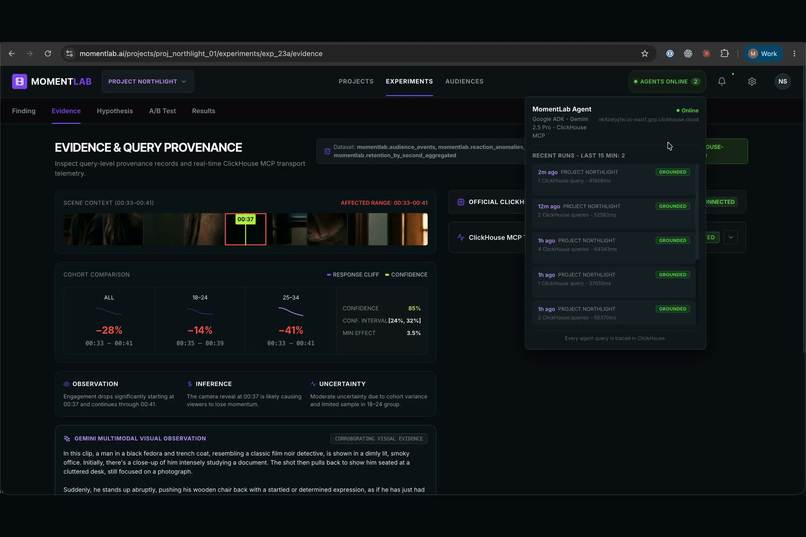The image size is (806, 537).
Task: Click the Evidence & Query Provenance heading
Action: pos(148,147)
